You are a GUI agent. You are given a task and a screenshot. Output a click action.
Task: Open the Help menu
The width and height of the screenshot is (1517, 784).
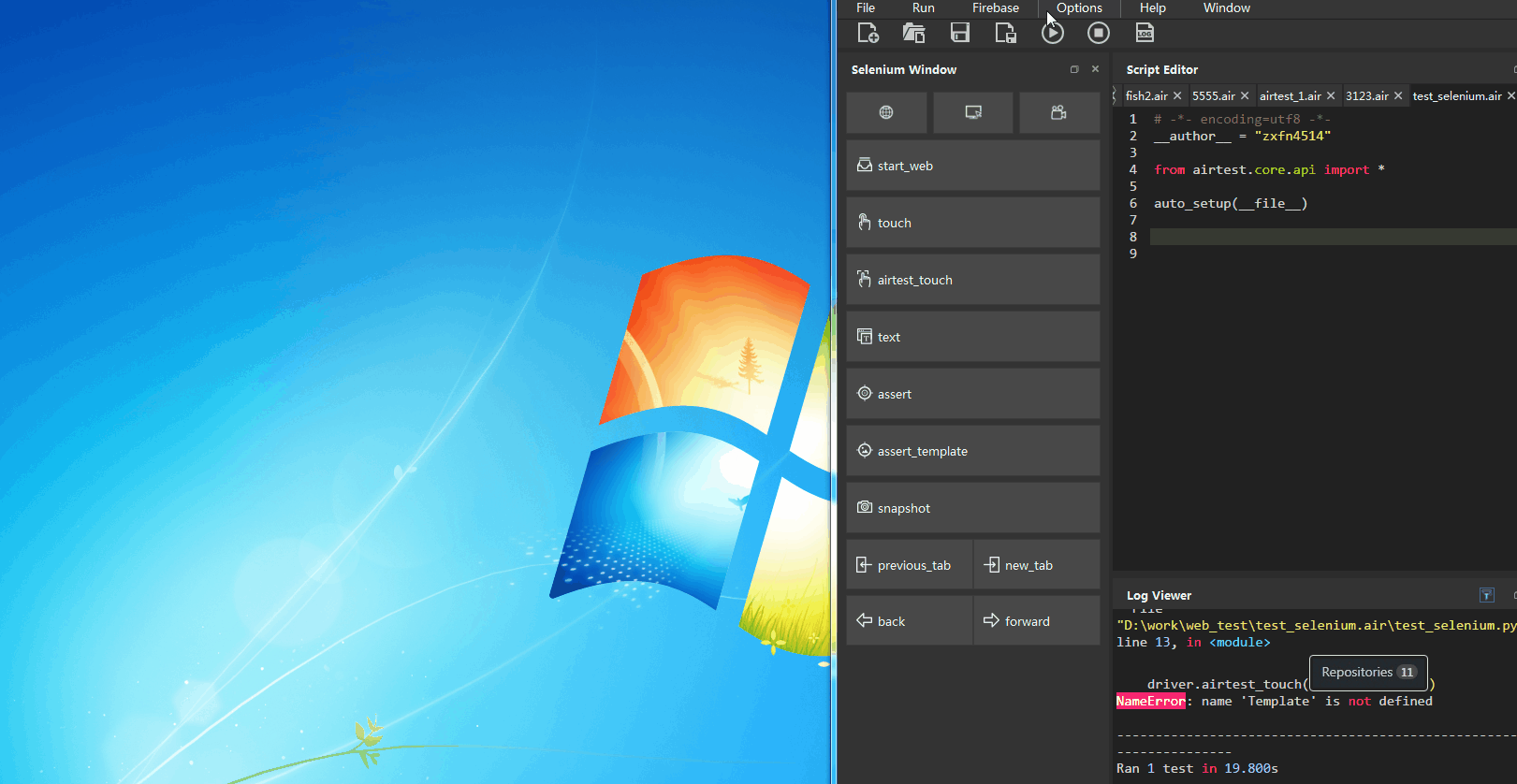pos(1153,7)
